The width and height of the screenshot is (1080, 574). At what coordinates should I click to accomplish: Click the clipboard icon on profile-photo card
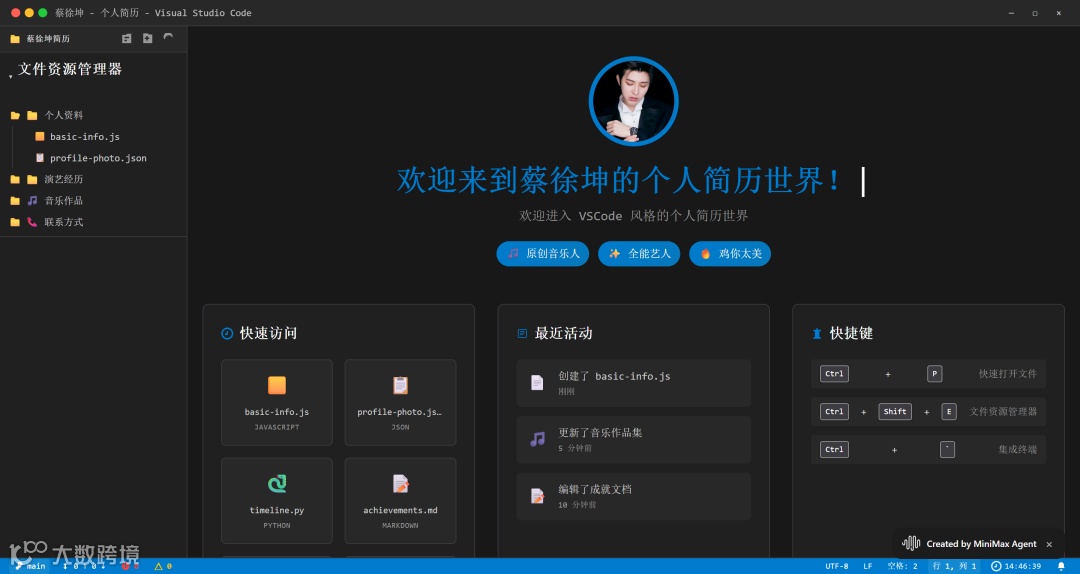coord(400,385)
